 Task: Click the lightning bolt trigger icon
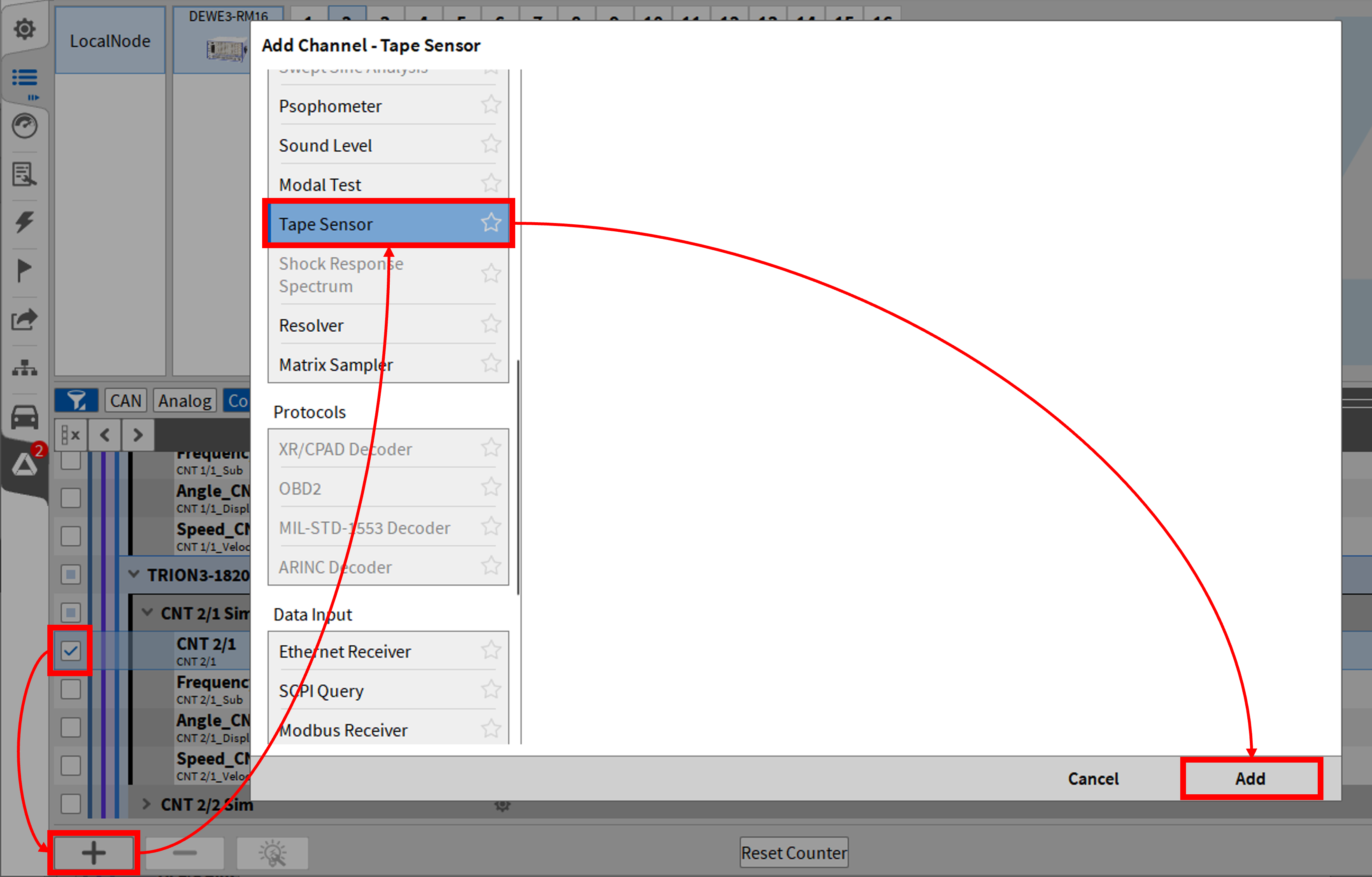click(x=25, y=222)
